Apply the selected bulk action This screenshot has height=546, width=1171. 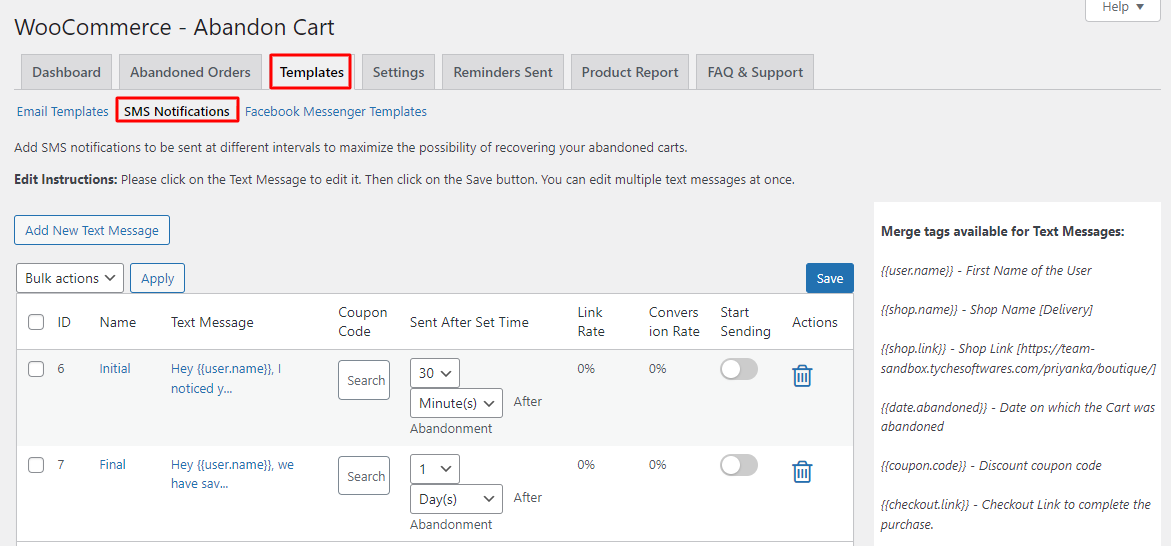[x=158, y=278]
